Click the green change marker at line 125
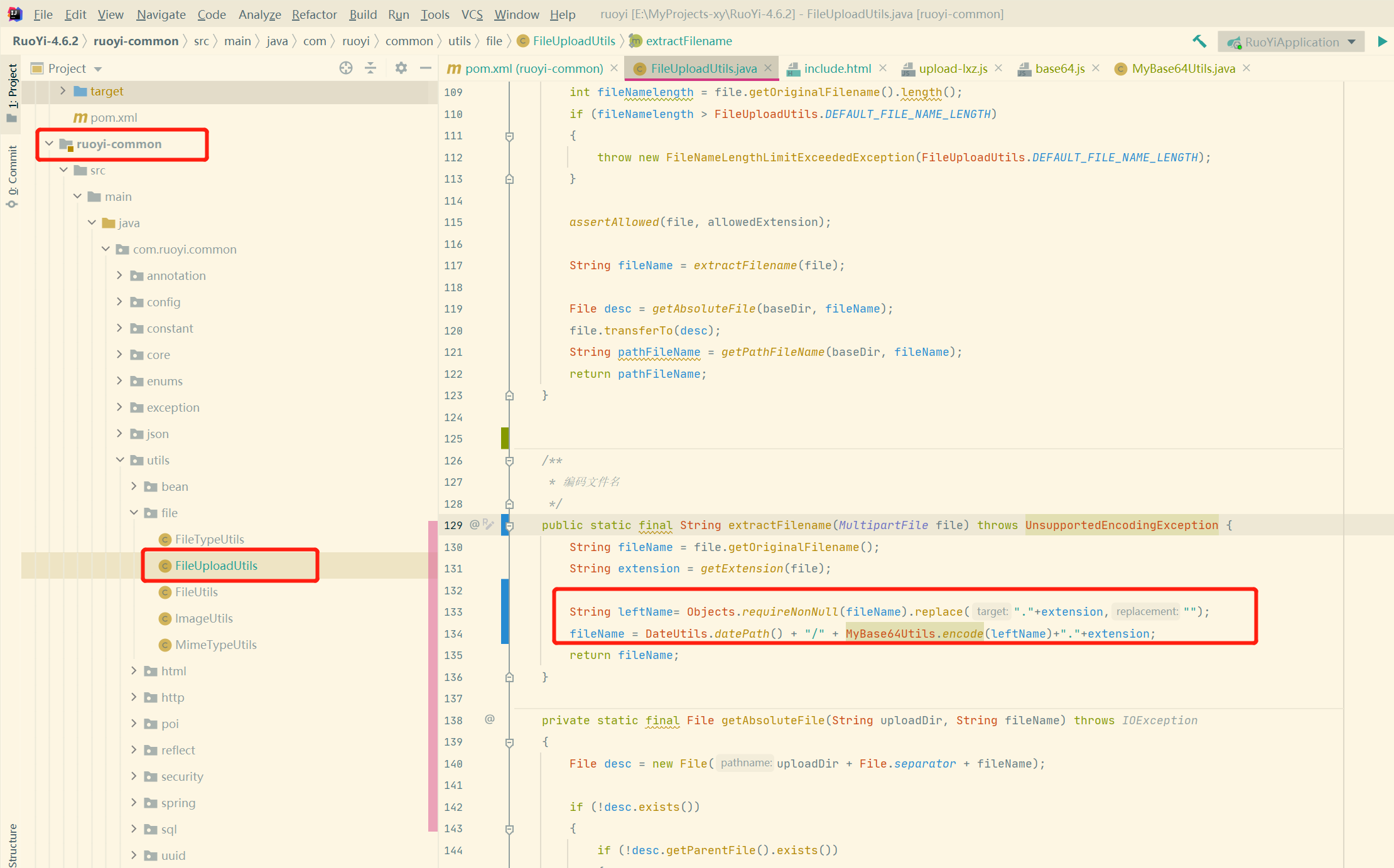The image size is (1394, 868). pos(505,438)
